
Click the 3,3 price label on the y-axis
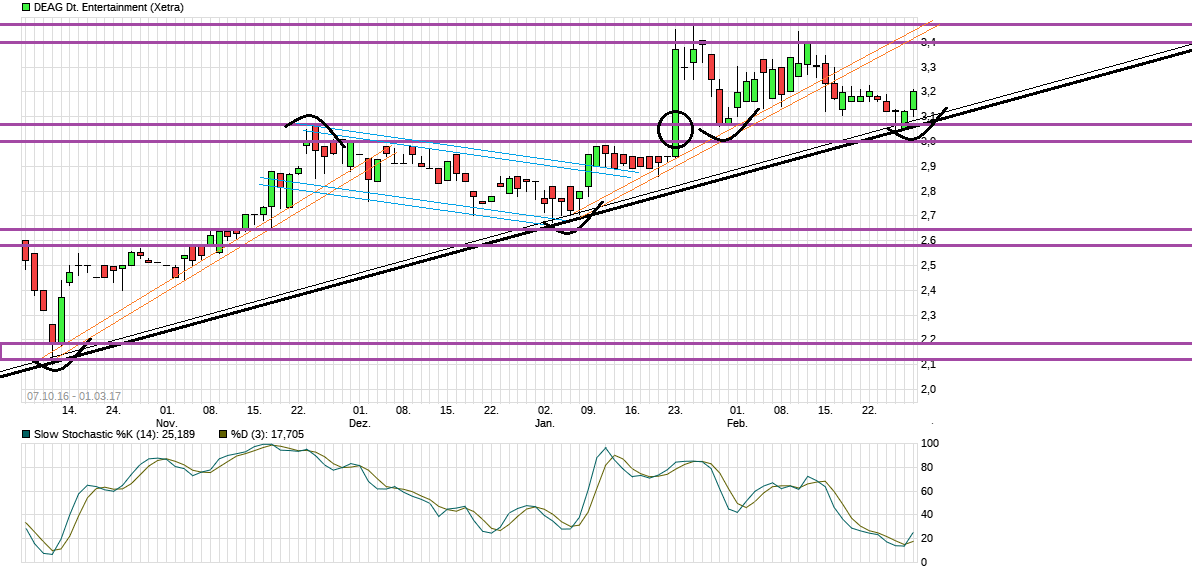tap(929, 67)
